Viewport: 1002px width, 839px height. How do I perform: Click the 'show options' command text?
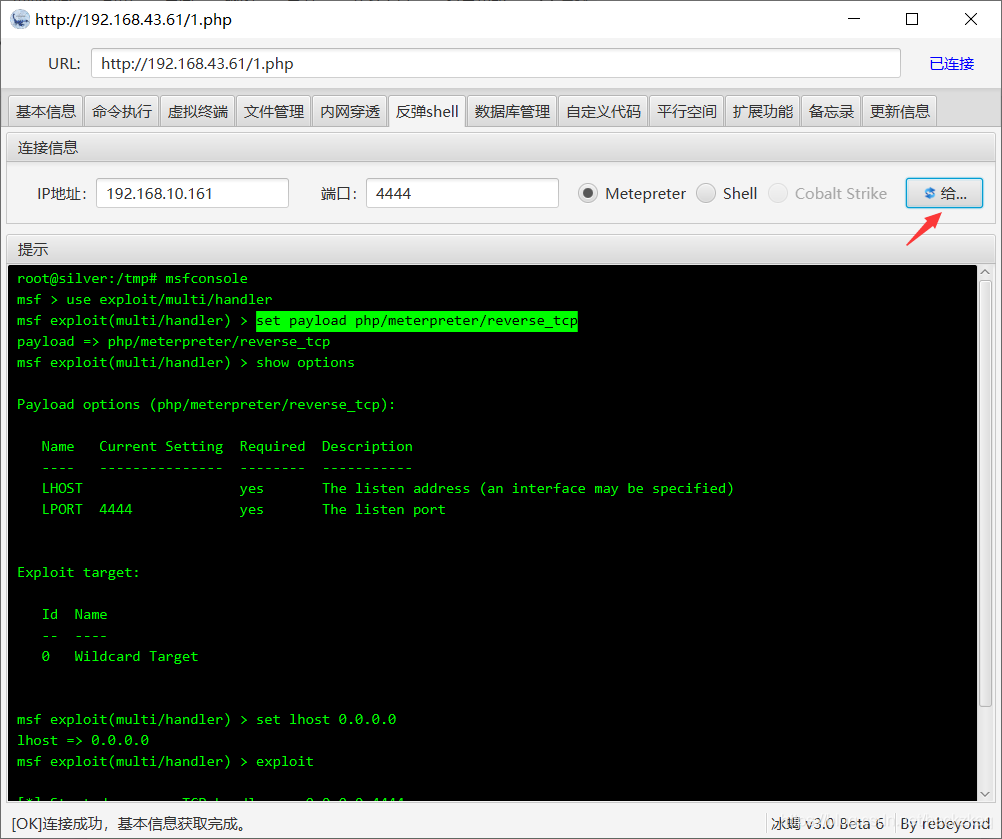[x=305, y=362]
